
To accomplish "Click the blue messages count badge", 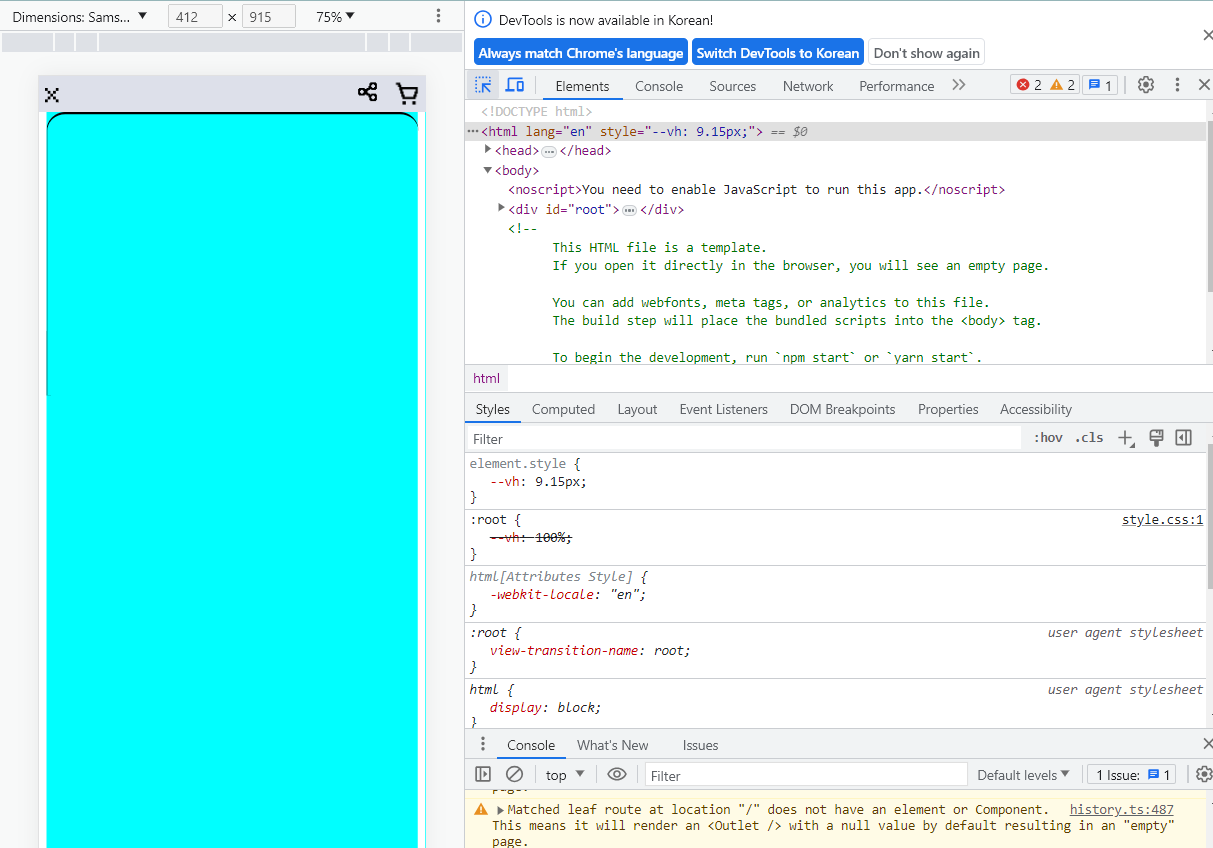I will pos(1100,85).
